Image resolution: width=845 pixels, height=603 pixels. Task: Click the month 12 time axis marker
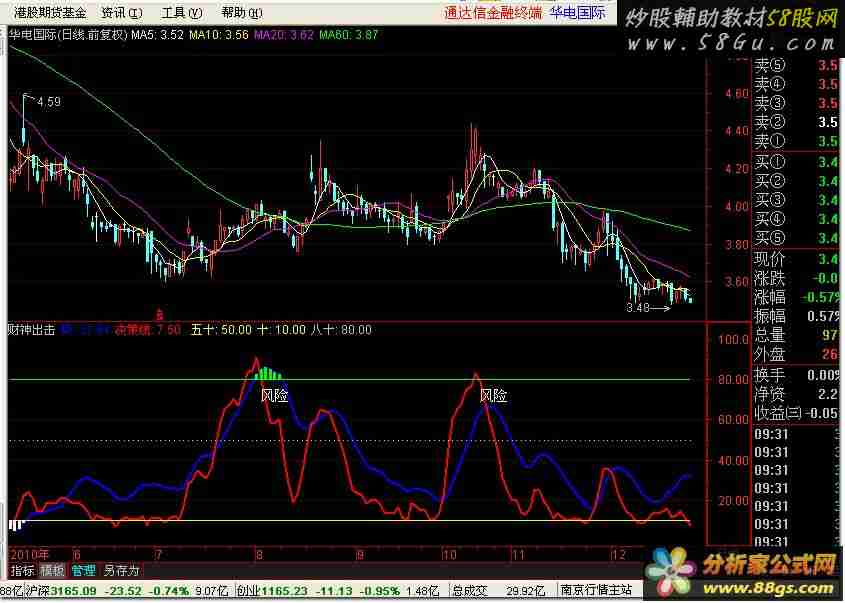[x=619, y=554]
